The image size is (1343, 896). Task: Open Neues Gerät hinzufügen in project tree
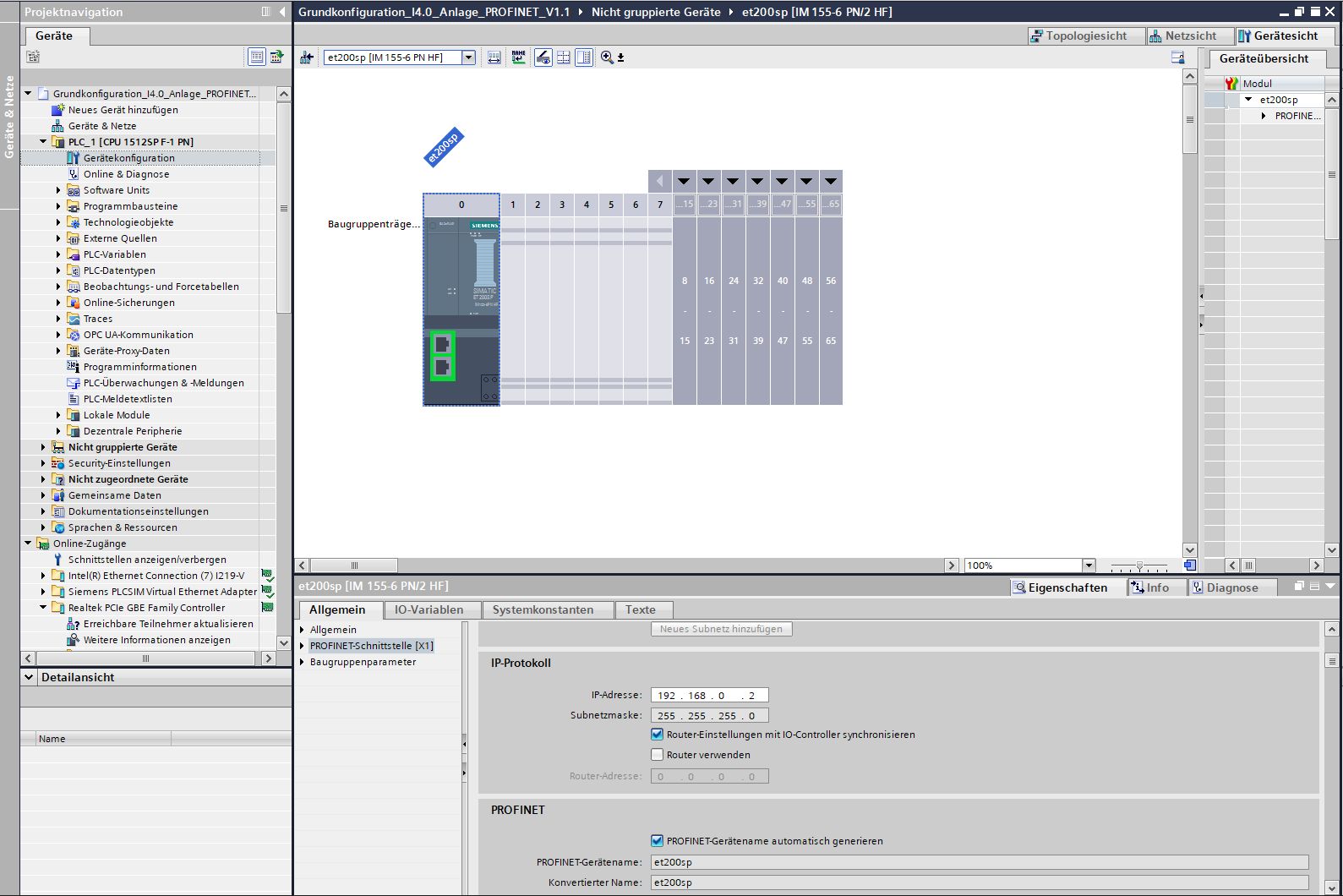(123, 110)
